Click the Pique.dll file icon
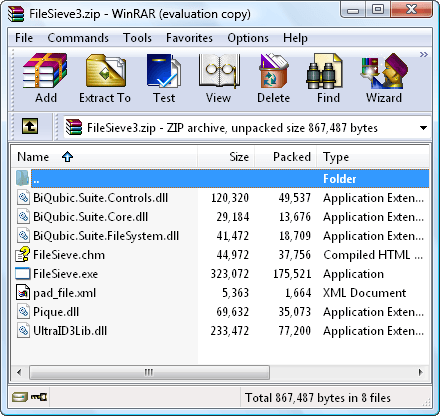This screenshot has height=416, width=440. (x=23, y=312)
